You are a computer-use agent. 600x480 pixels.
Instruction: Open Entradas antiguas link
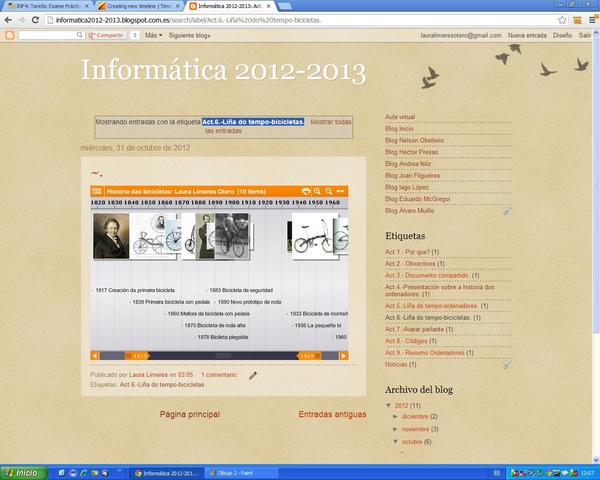coord(332,414)
